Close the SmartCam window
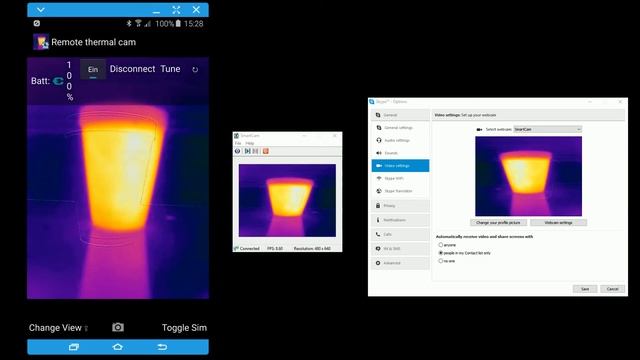Screen dimensions: 640x360 pyautogui.click(x=335, y=136)
